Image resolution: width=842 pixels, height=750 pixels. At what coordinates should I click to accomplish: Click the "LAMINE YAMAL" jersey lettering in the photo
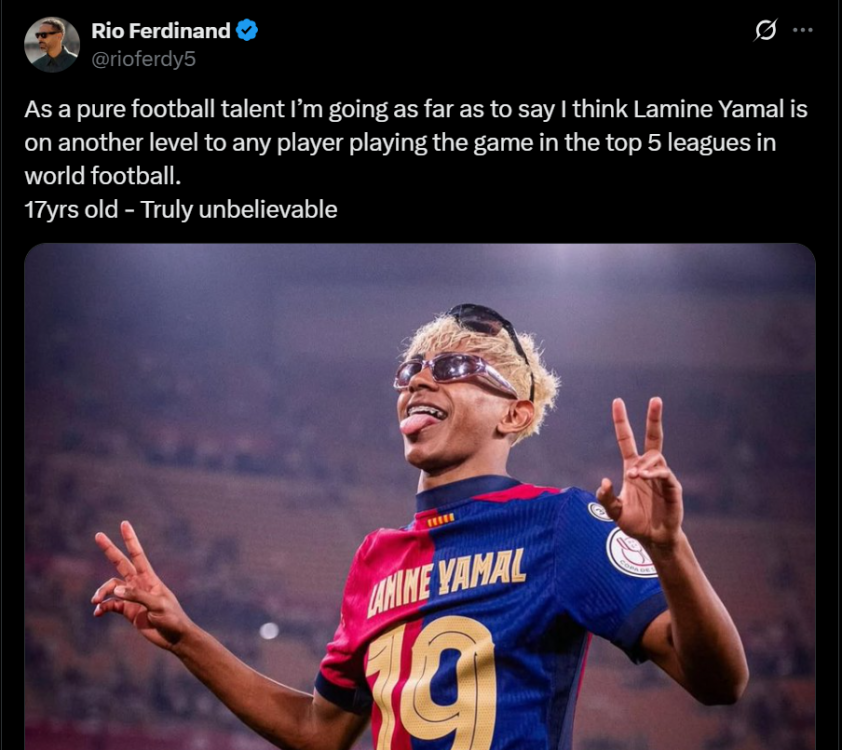pos(446,582)
